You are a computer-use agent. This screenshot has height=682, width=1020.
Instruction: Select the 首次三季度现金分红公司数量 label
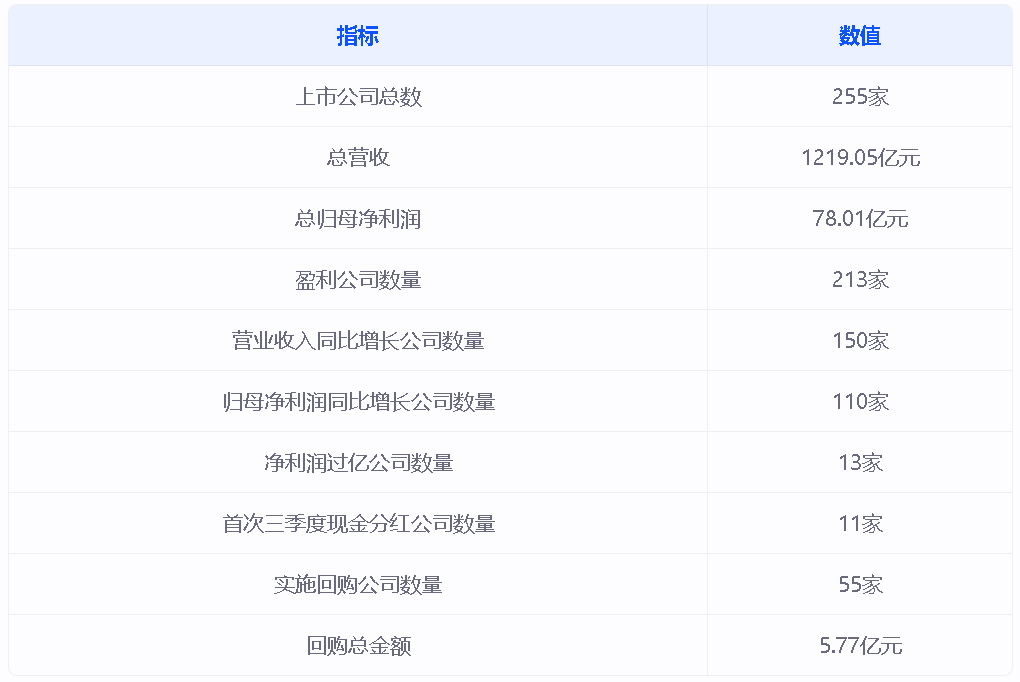point(358,524)
